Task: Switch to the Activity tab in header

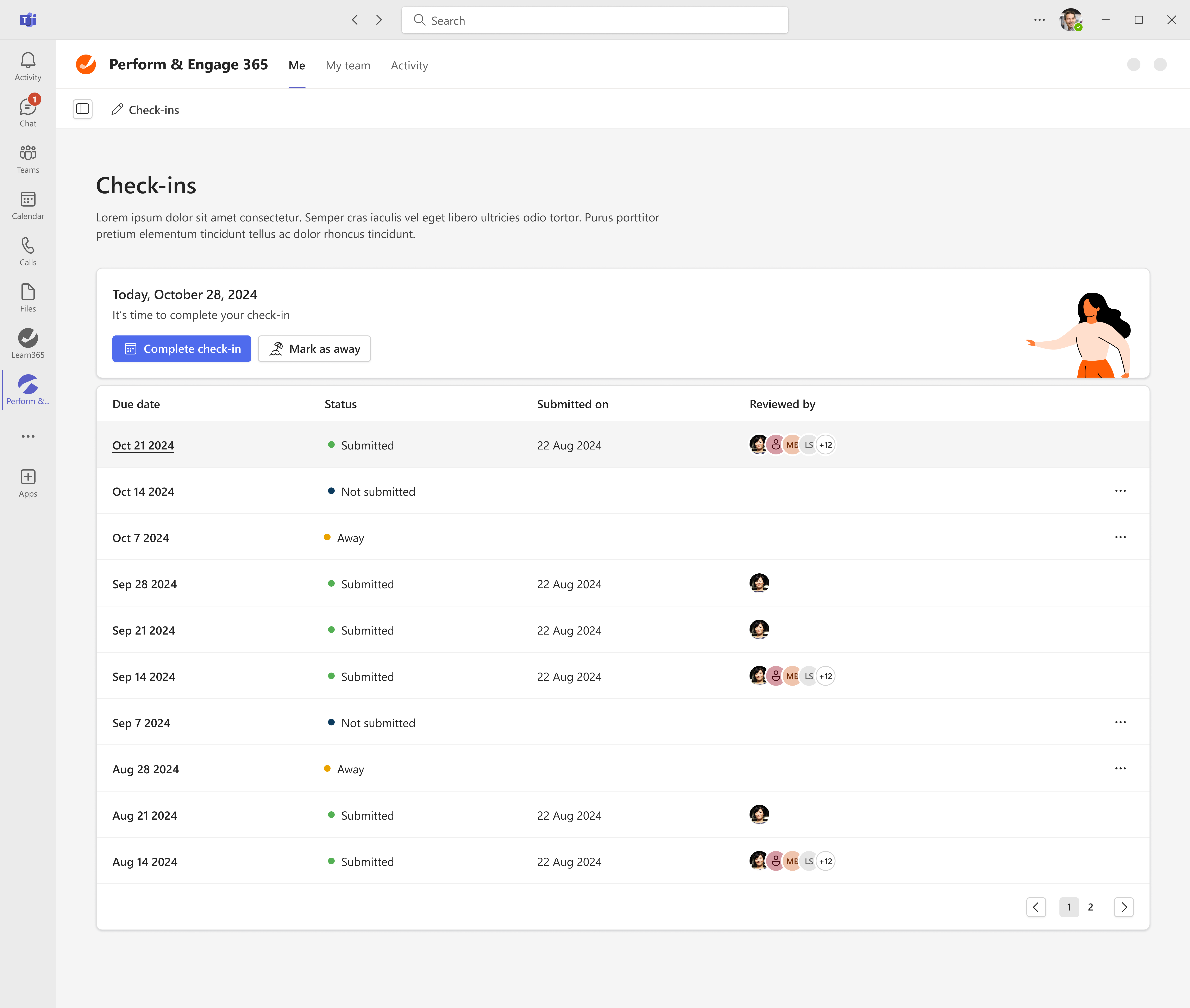Action: click(x=409, y=66)
